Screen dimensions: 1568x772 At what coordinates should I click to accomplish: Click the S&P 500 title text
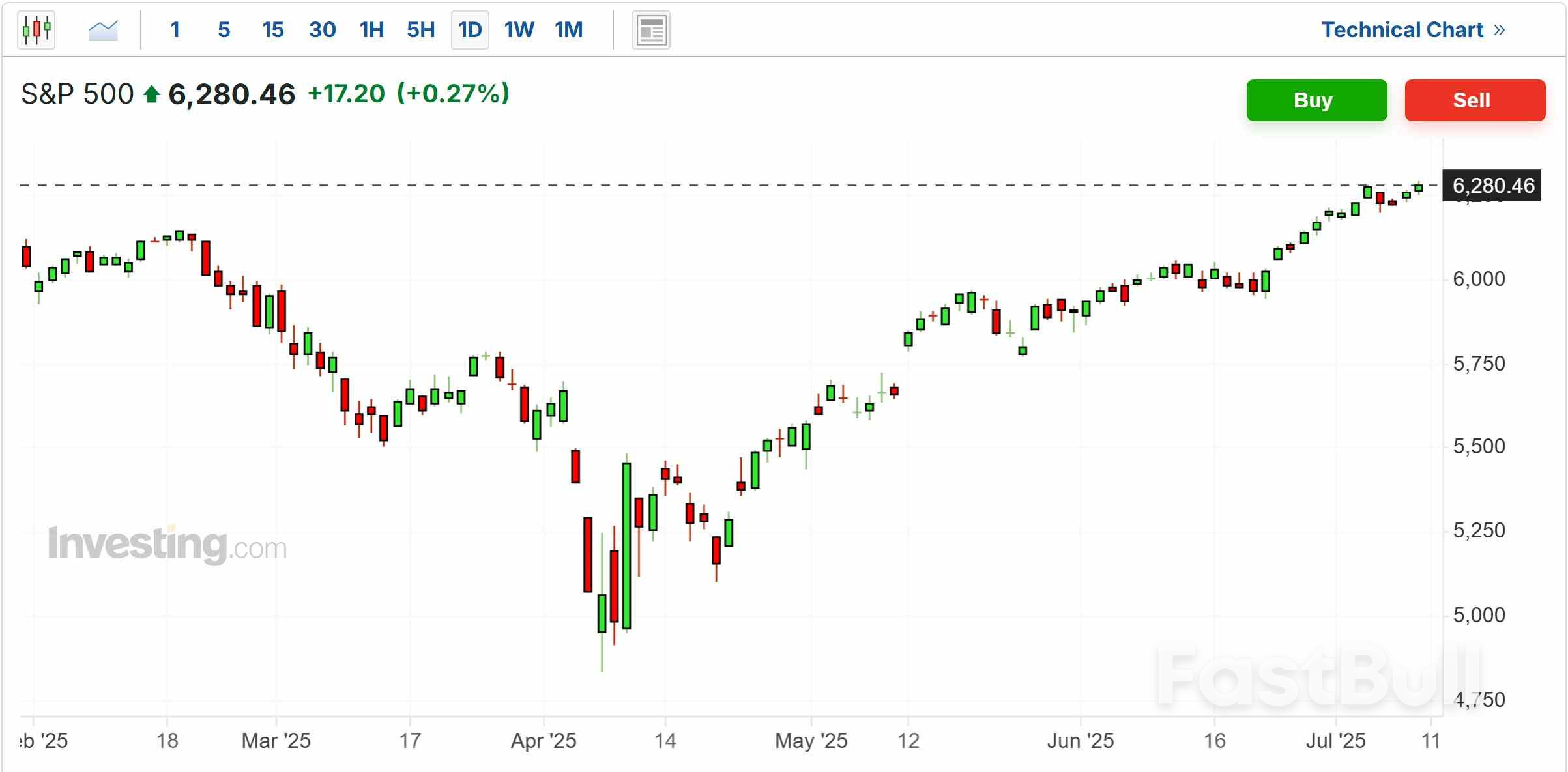pos(76,94)
